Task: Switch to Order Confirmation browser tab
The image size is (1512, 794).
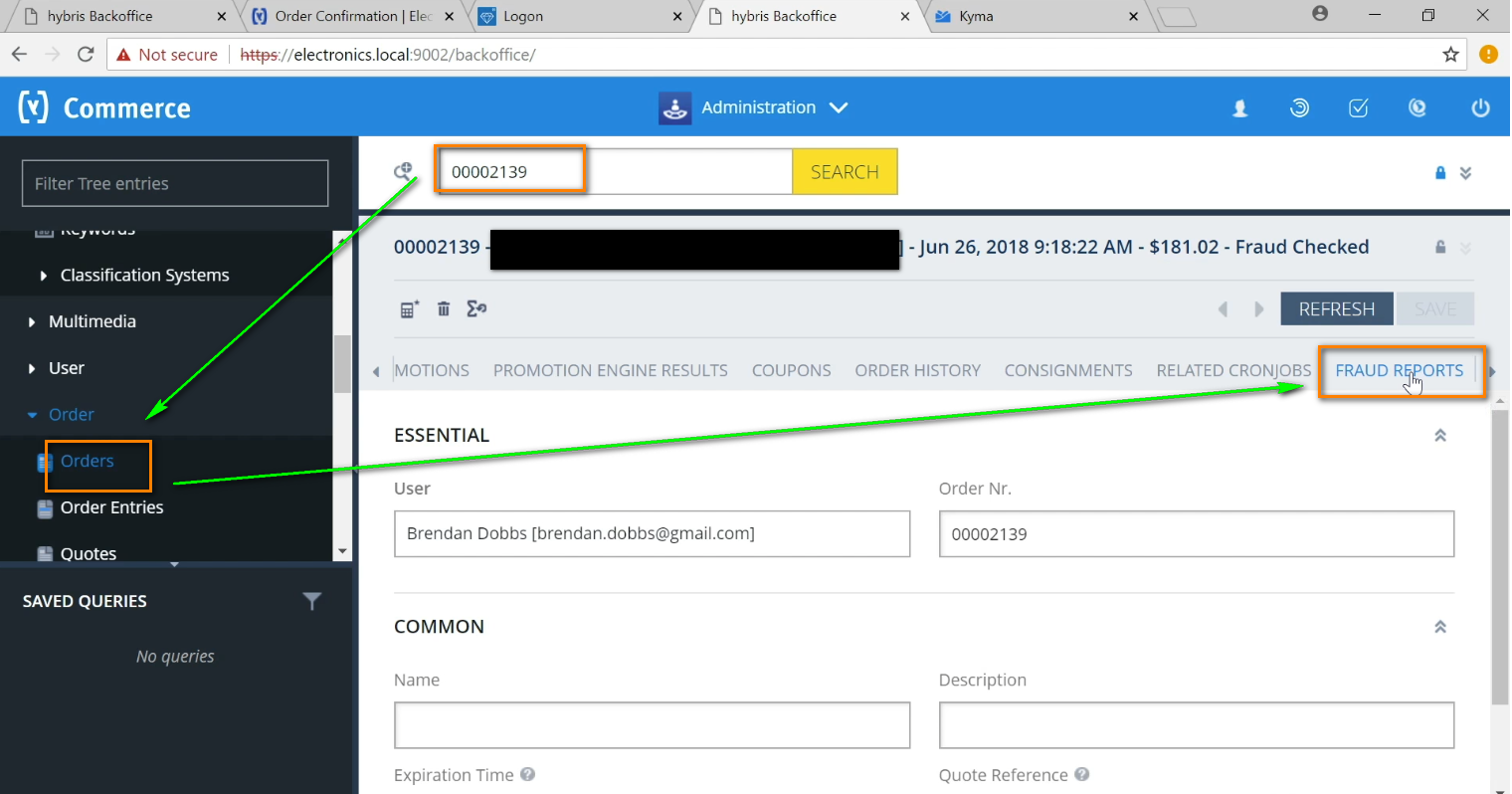Action: 353,16
